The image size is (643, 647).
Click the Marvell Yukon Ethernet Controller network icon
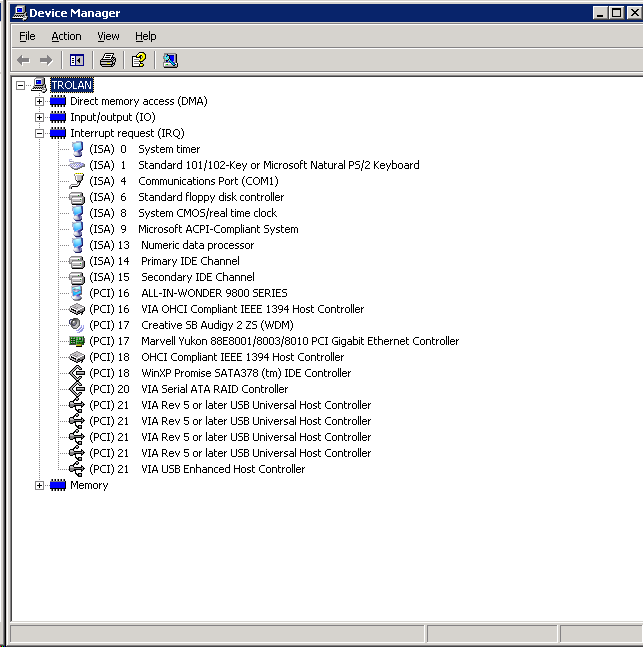[77, 341]
